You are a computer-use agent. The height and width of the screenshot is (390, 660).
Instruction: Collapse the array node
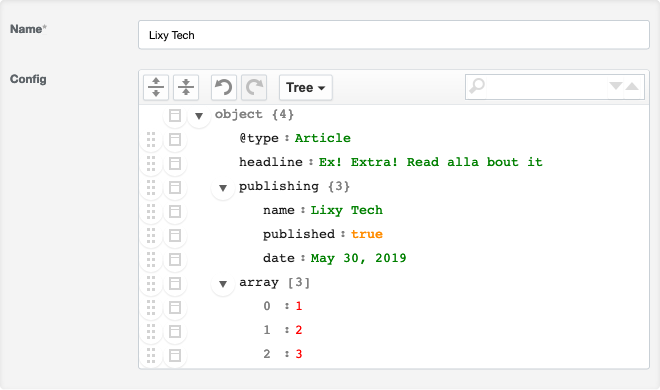223,284
